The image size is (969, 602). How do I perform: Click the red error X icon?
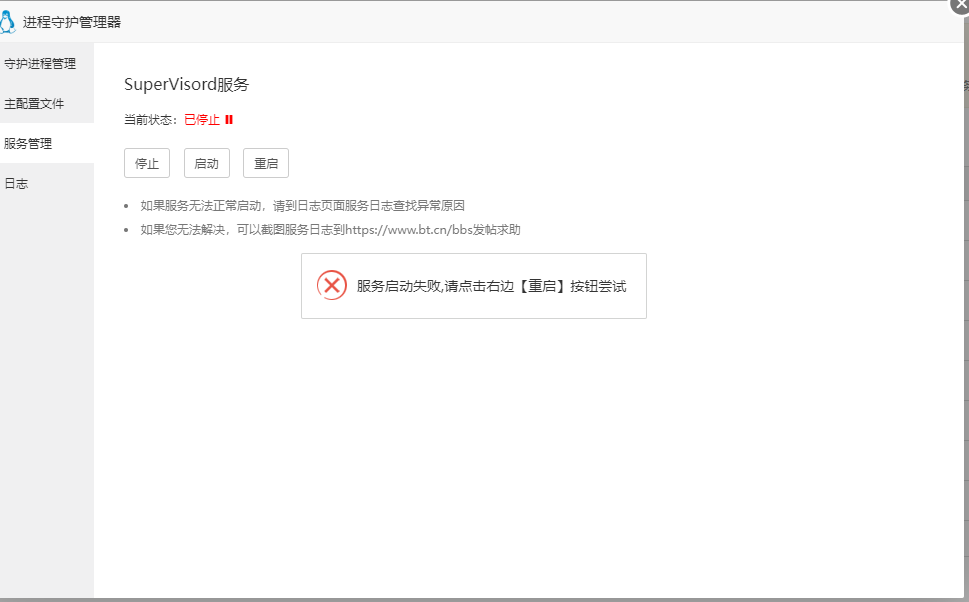click(332, 286)
